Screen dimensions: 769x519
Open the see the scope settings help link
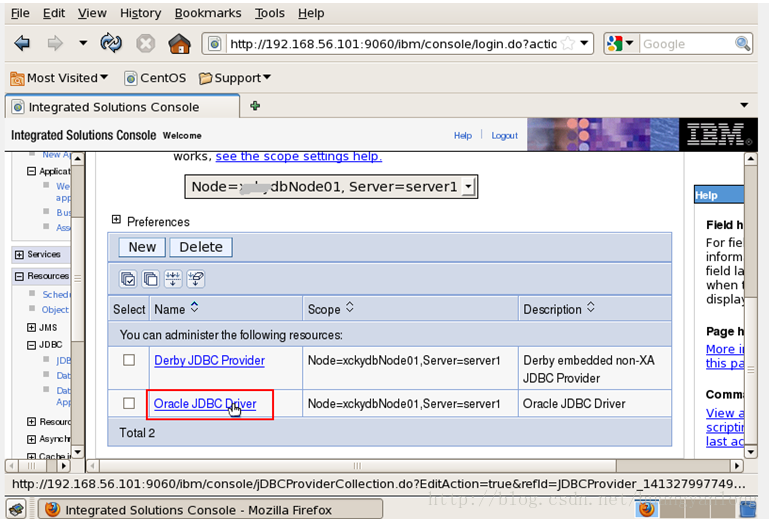click(x=298, y=156)
